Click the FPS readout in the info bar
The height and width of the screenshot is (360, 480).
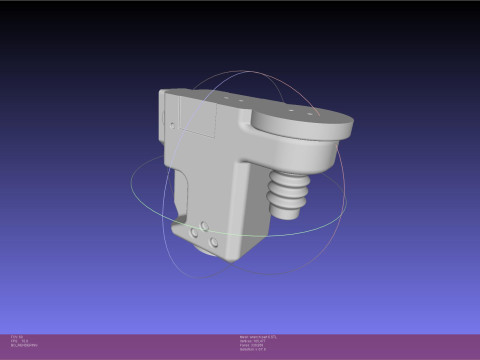(19, 341)
